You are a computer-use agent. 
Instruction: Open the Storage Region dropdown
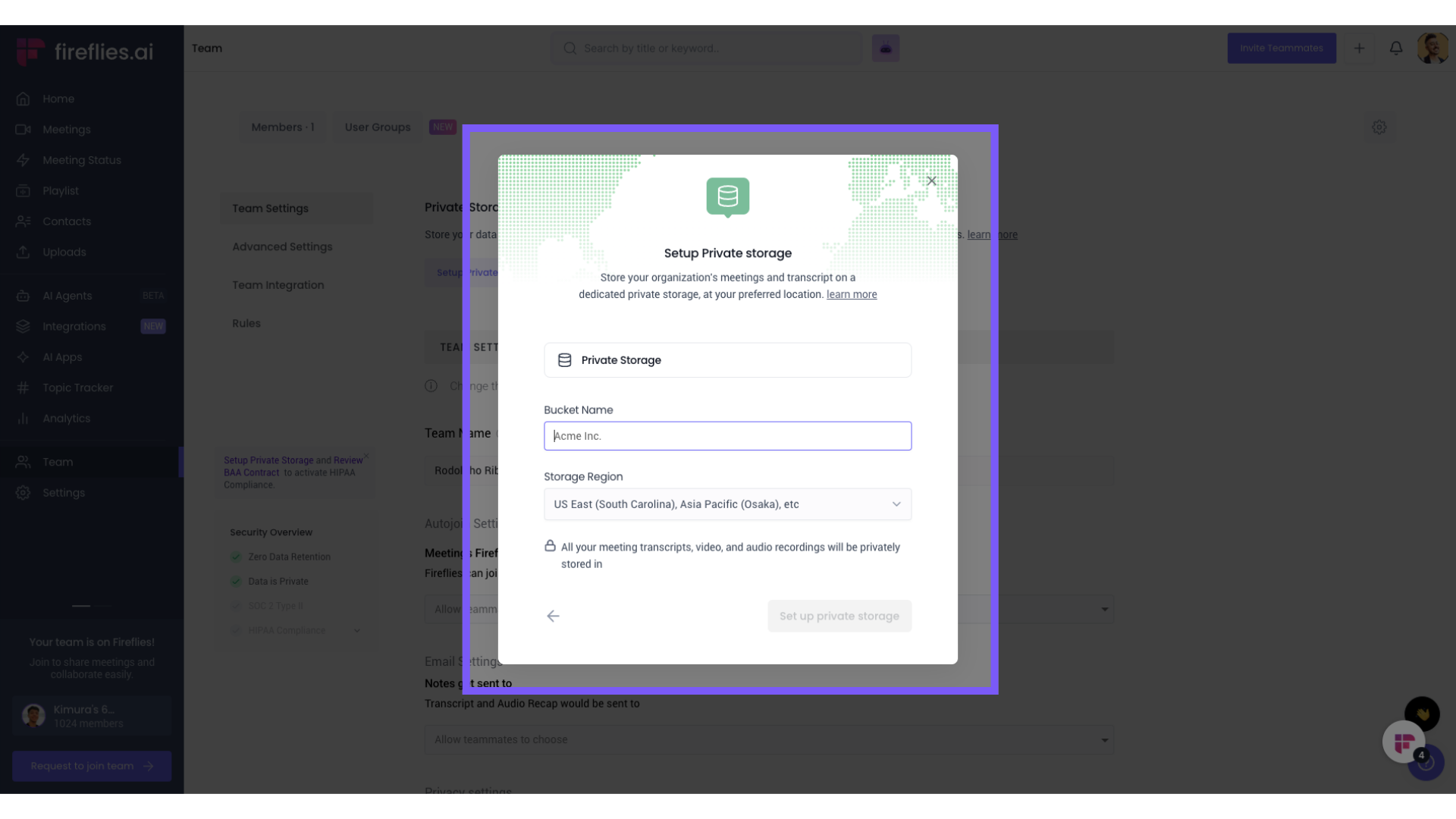click(726, 504)
